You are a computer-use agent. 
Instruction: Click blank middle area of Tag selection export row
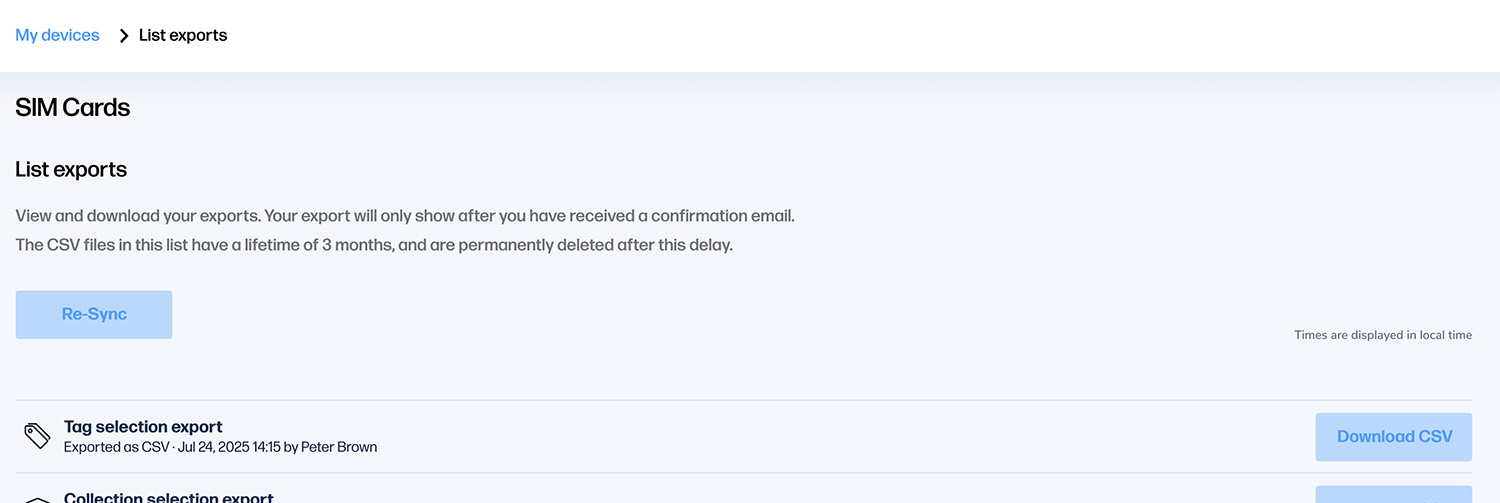click(x=800, y=437)
